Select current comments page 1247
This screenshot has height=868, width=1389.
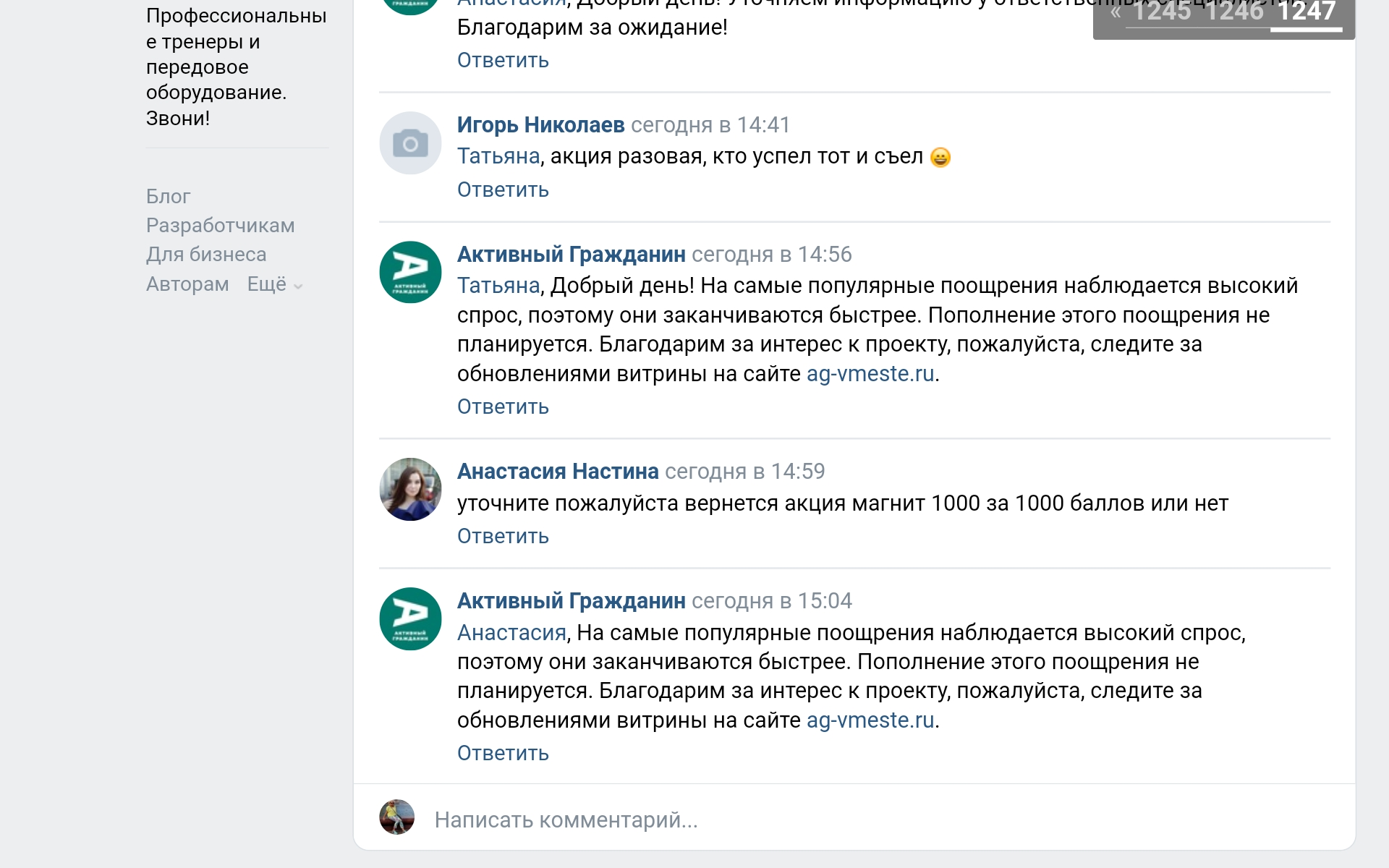point(1307,12)
